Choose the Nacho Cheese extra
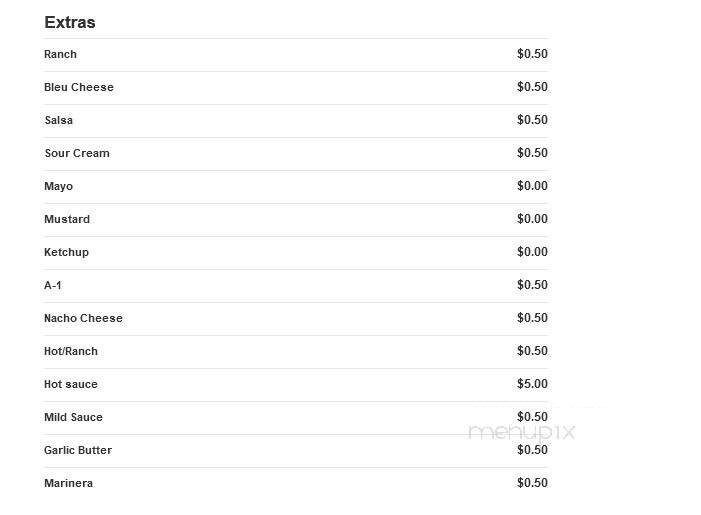The height and width of the screenshot is (515, 701). [83, 318]
